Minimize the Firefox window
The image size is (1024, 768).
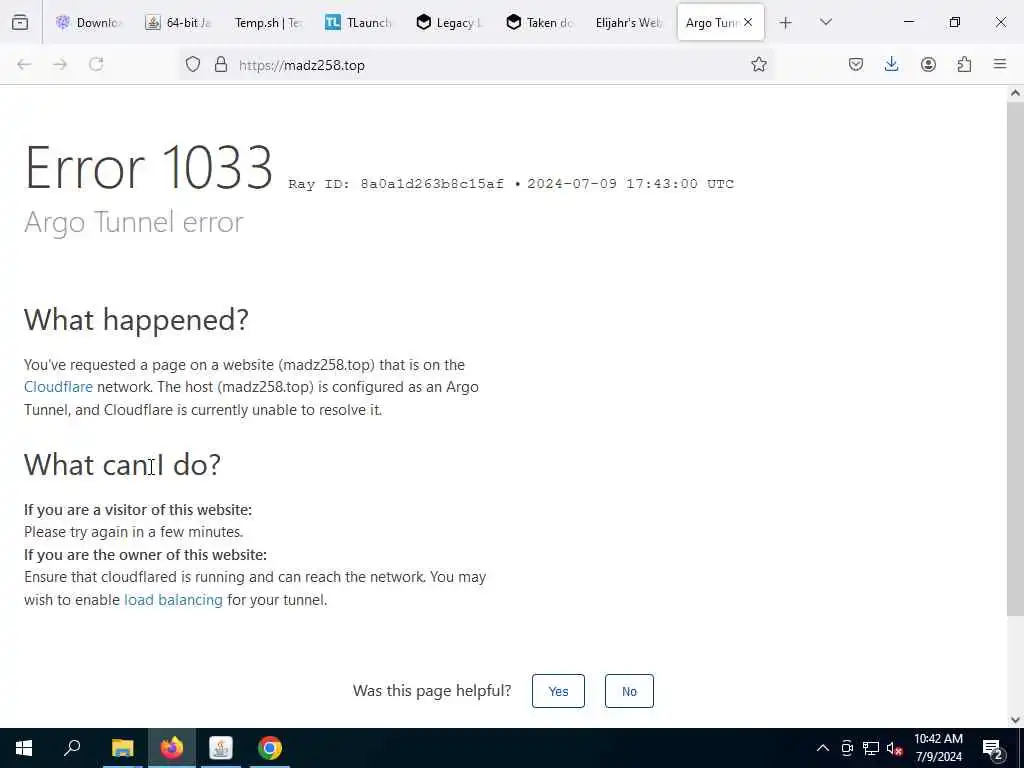point(908,22)
